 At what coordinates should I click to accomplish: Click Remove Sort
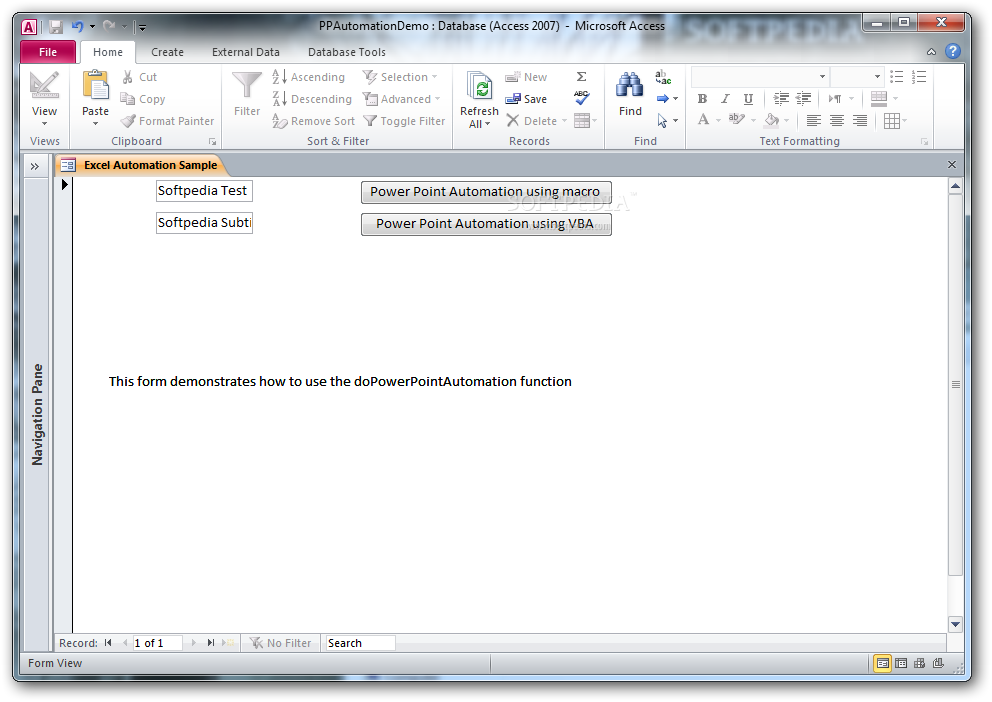click(313, 121)
